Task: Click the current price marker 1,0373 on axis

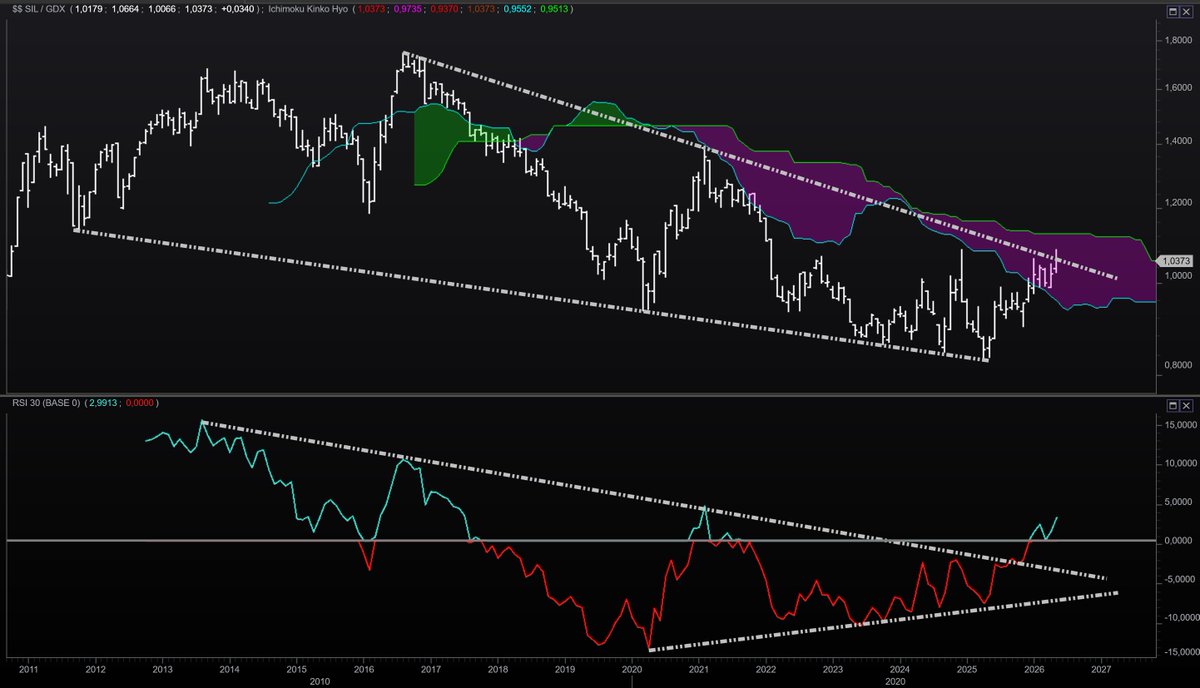Action: point(1177,260)
